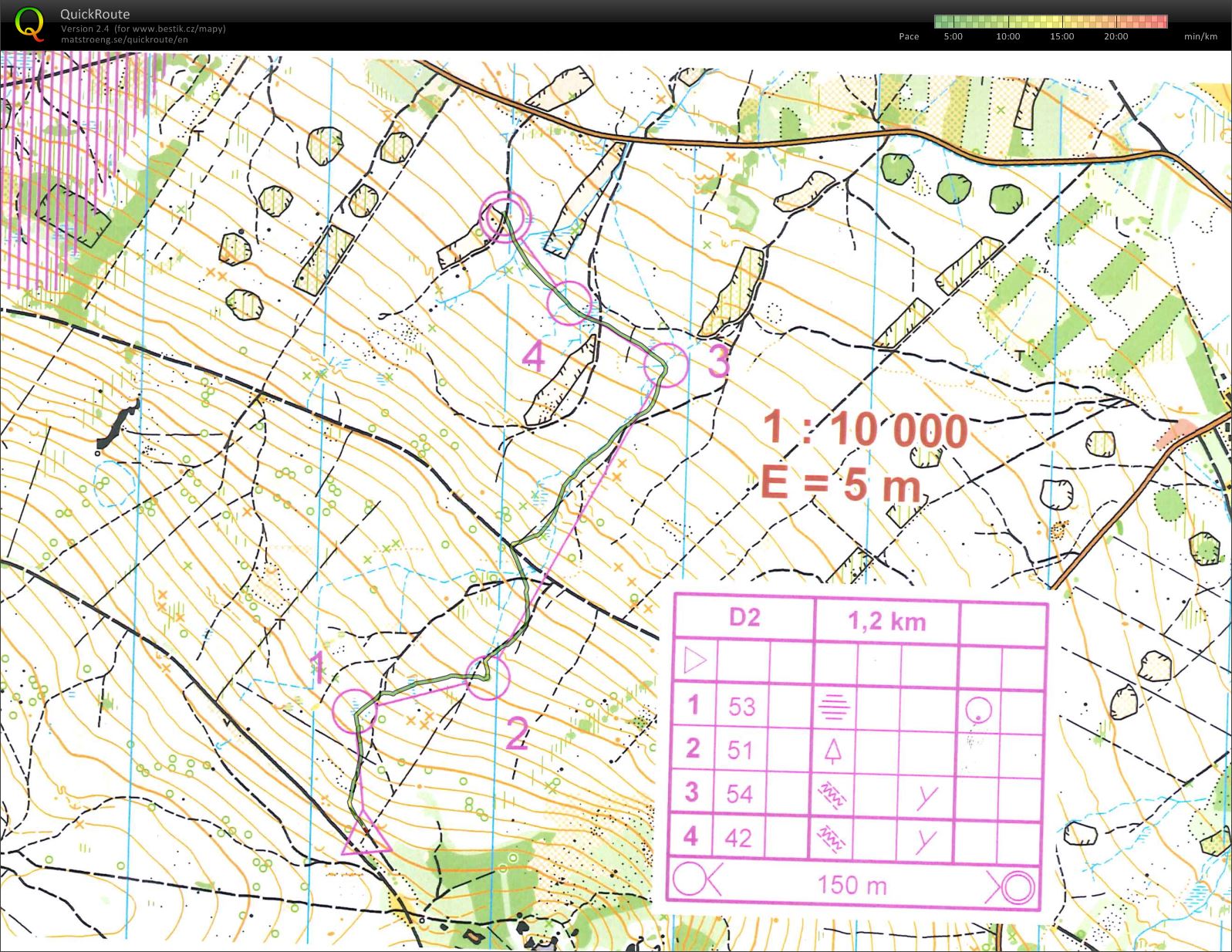This screenshot has width=1232, height=952.
Task: Click the start triangle on the map
Action: (x=366, y=833)
